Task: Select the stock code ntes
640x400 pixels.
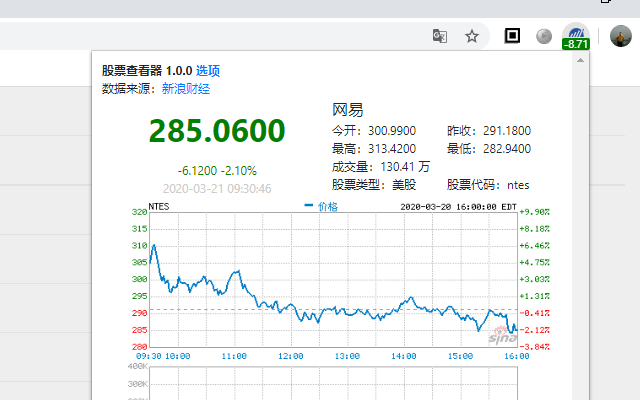Action: [518, 185]
